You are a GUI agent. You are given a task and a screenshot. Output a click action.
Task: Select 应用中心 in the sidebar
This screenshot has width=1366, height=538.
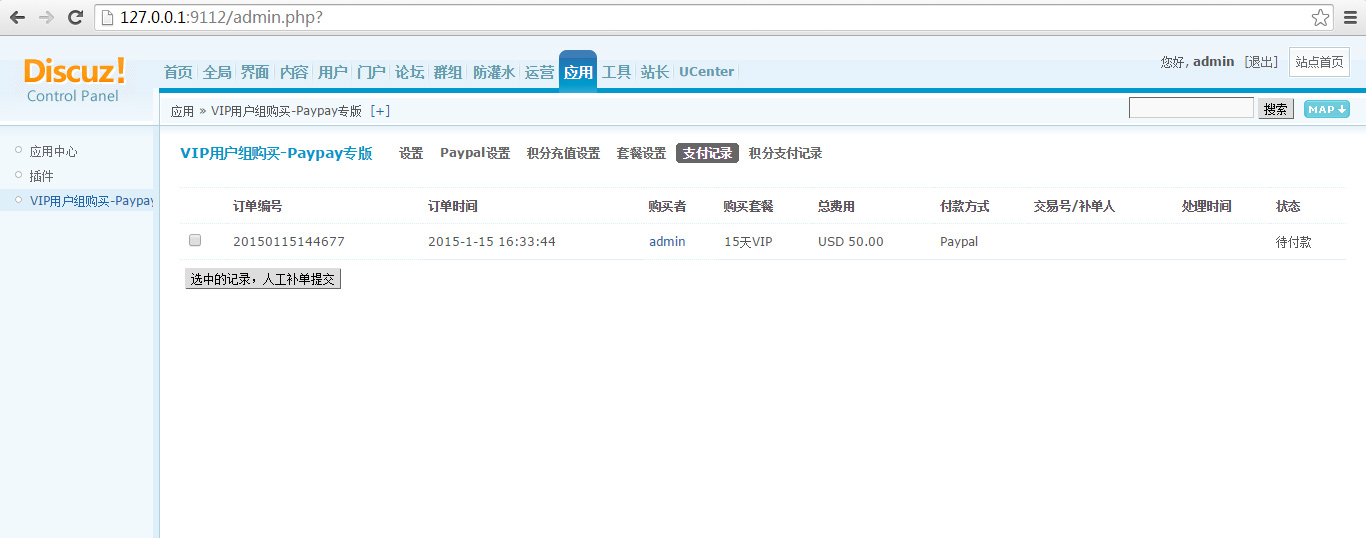[x=53, y=152]
